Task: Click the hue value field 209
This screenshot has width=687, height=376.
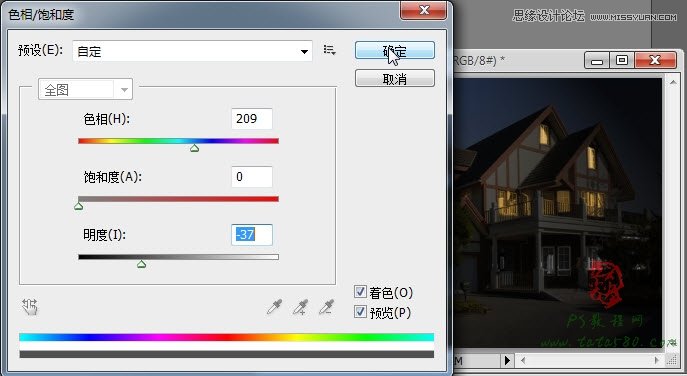Action: [x=252, y=119]
